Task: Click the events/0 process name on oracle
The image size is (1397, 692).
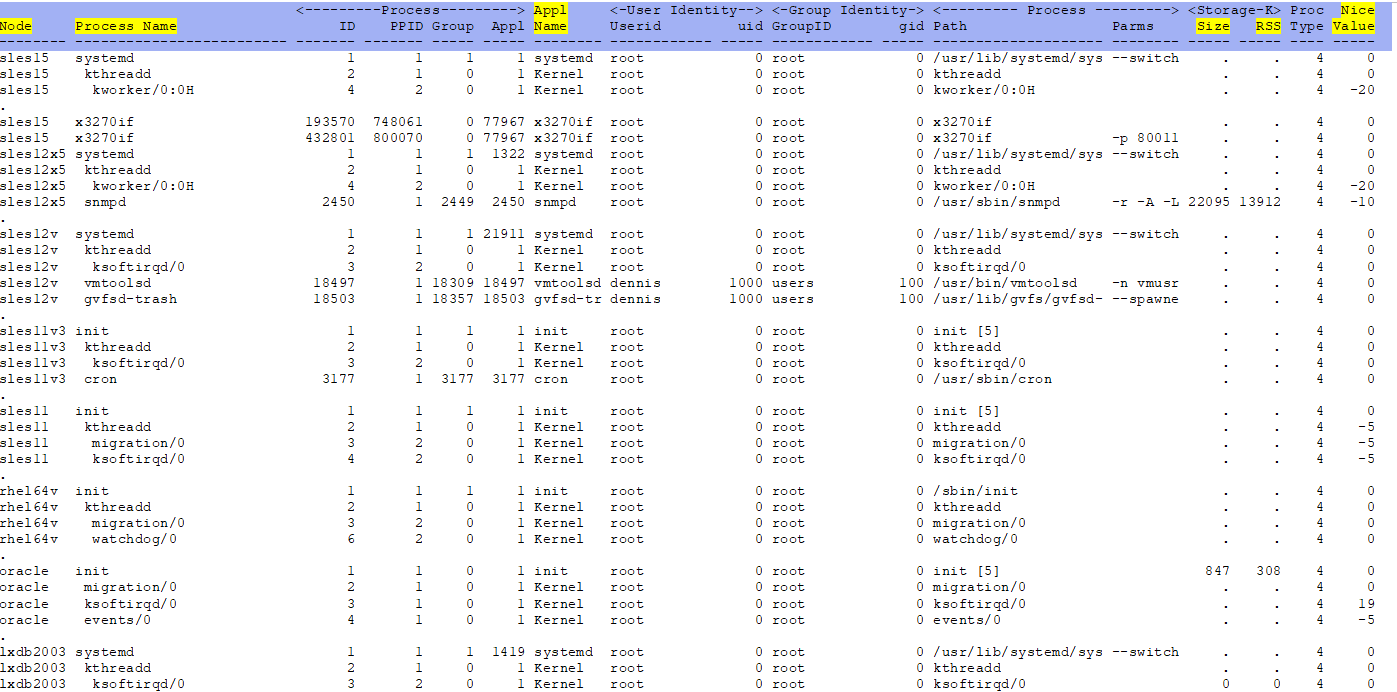Action: [x=117, y=620]
